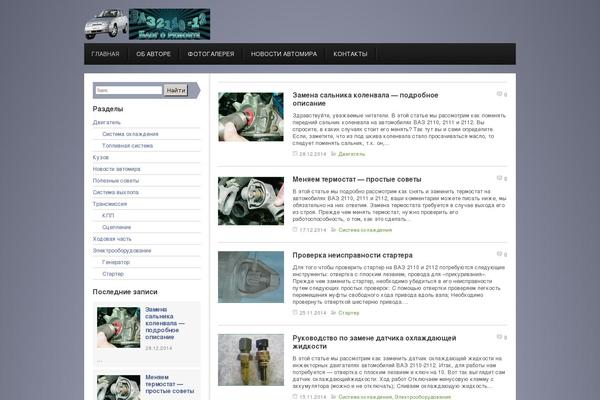Click crankshaft seal article thumbnail in main list
600x400 pixels.
[x=251, y=117]
